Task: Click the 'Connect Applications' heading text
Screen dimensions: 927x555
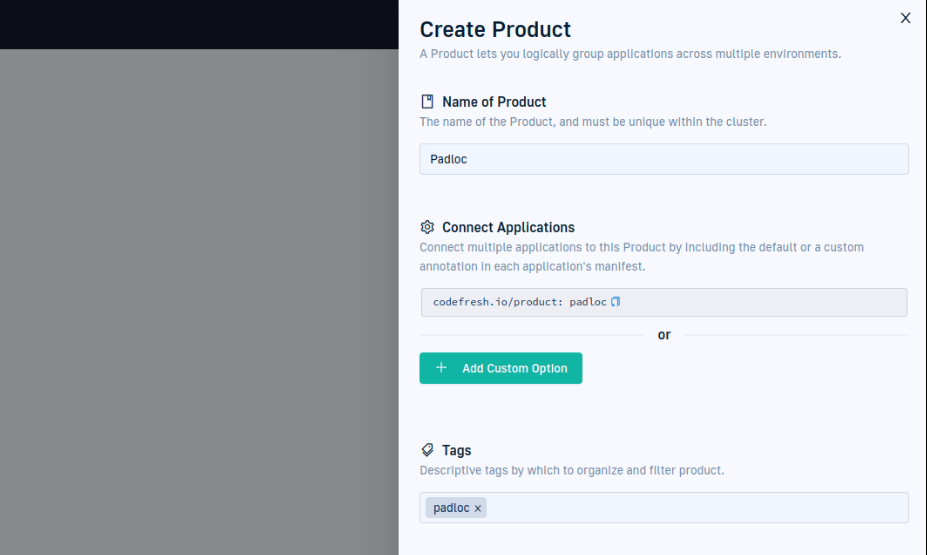Action: click(x=508, y=228)
